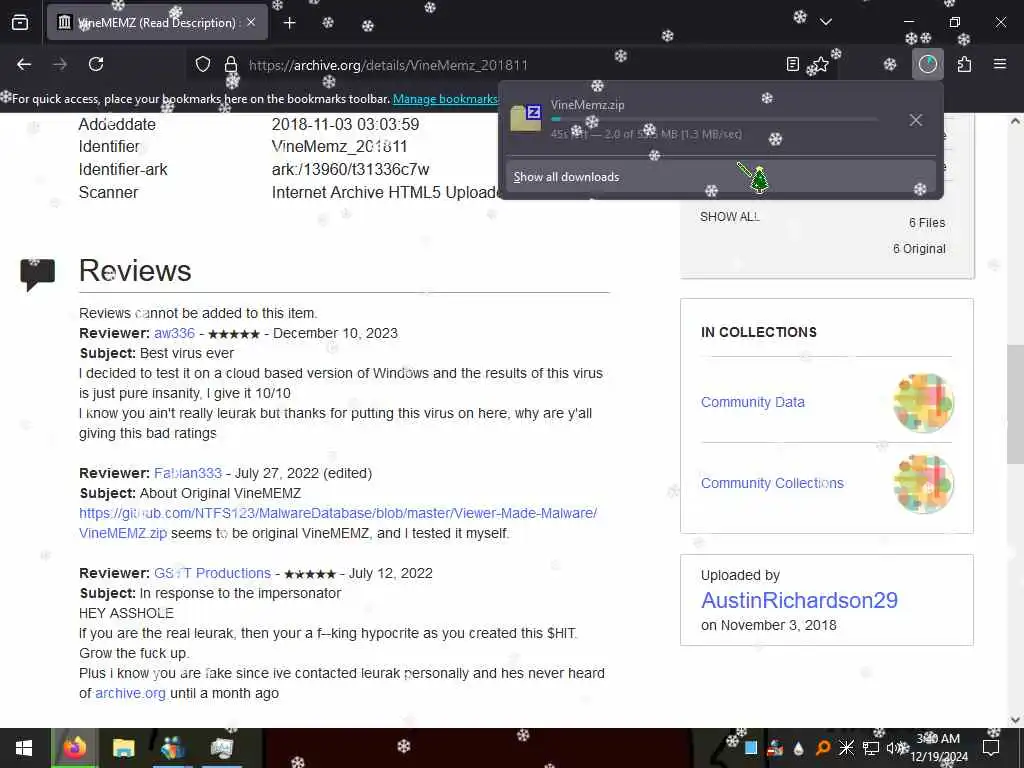Click the Manage bookmarks link

point(445,99)
